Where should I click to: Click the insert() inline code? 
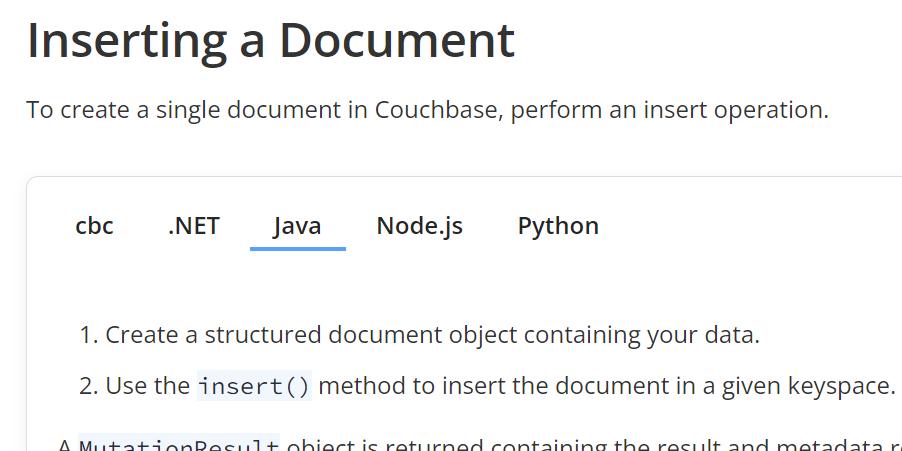(254, 385)
